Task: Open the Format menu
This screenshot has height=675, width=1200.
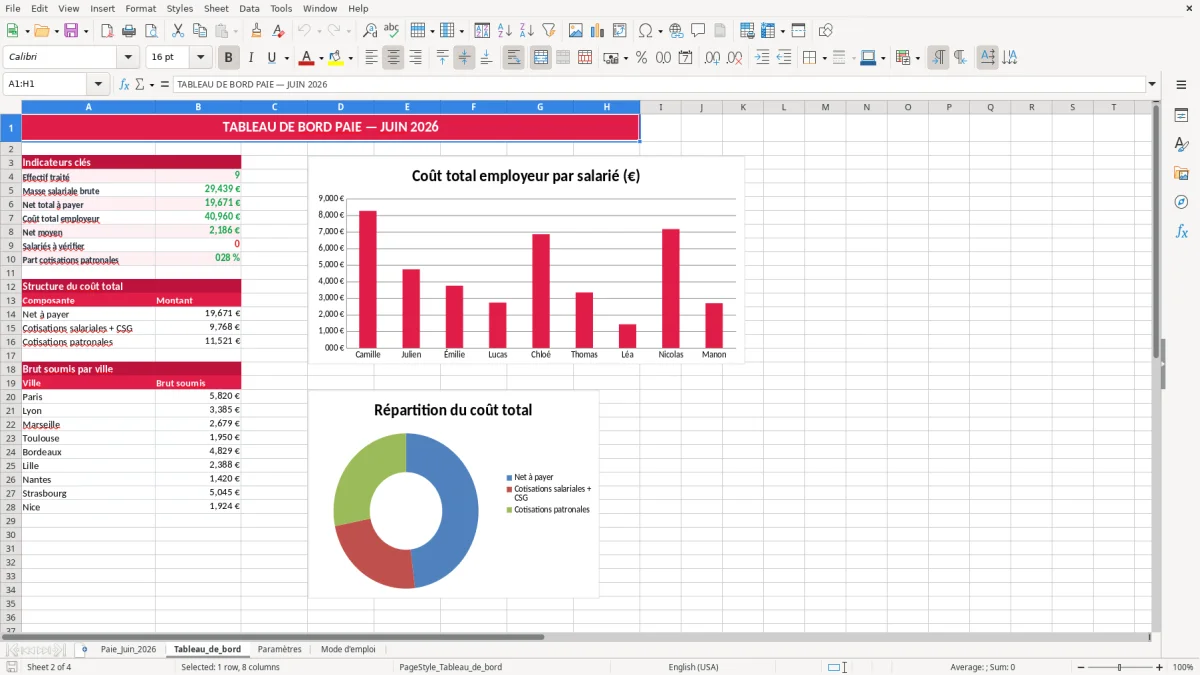Action: 141,8
